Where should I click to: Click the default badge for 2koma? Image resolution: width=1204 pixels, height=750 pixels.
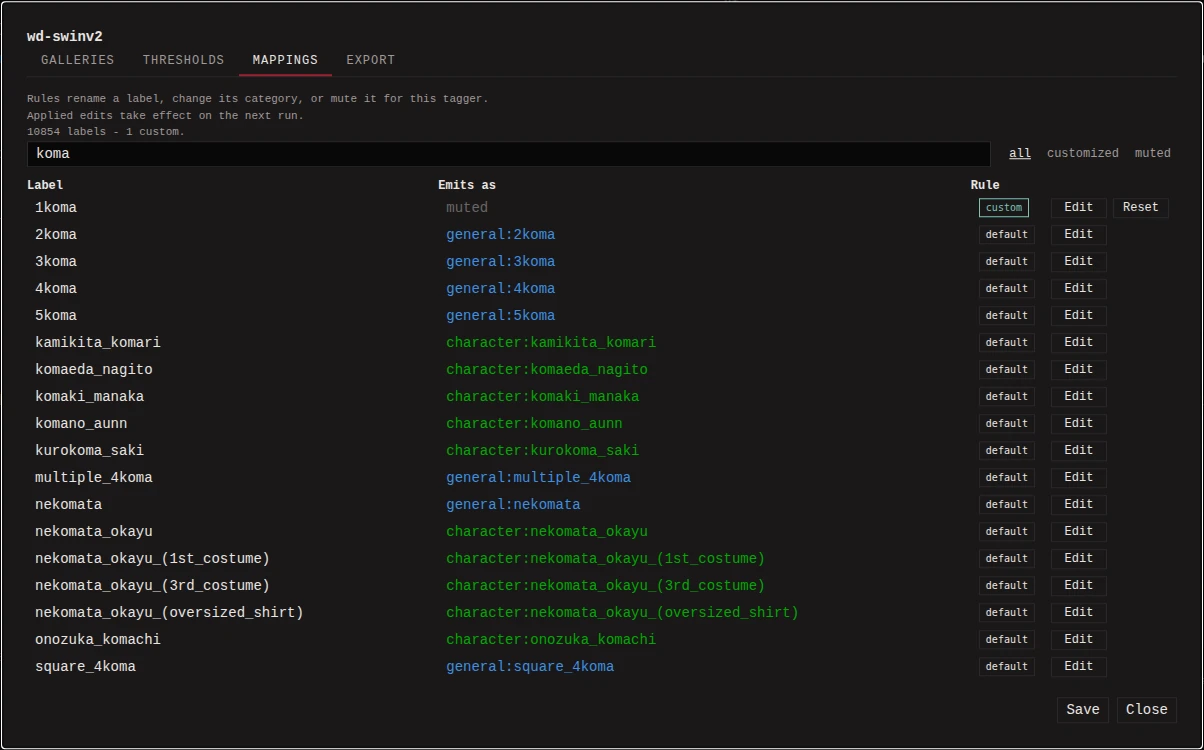click(1007, 235)
